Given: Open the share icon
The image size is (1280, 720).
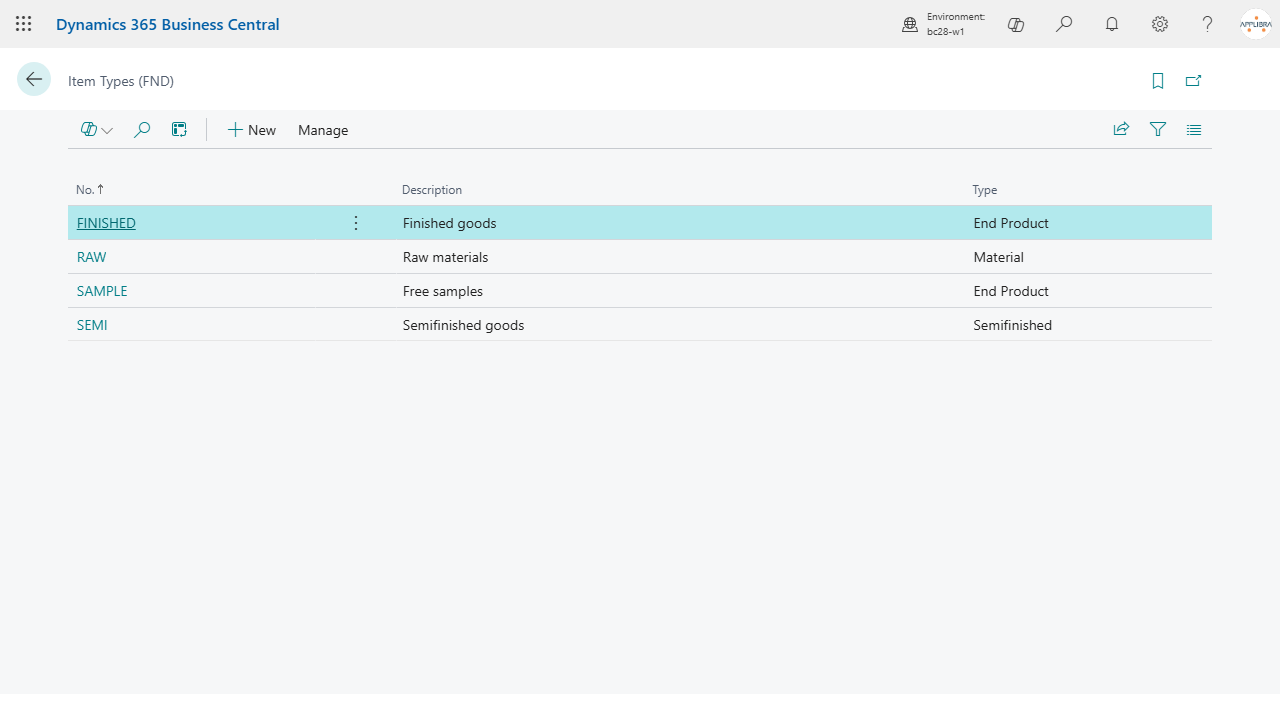Looking at the screenshot, I should (x=1121, y=129).
